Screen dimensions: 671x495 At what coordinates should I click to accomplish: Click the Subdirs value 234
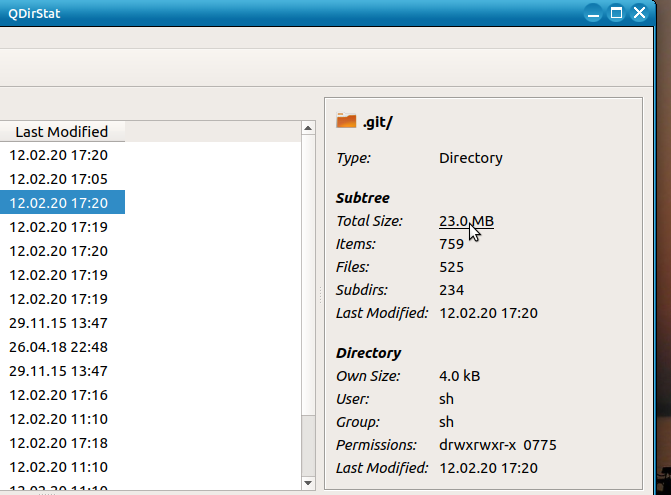pyautogui.click(x=451, y=290)
